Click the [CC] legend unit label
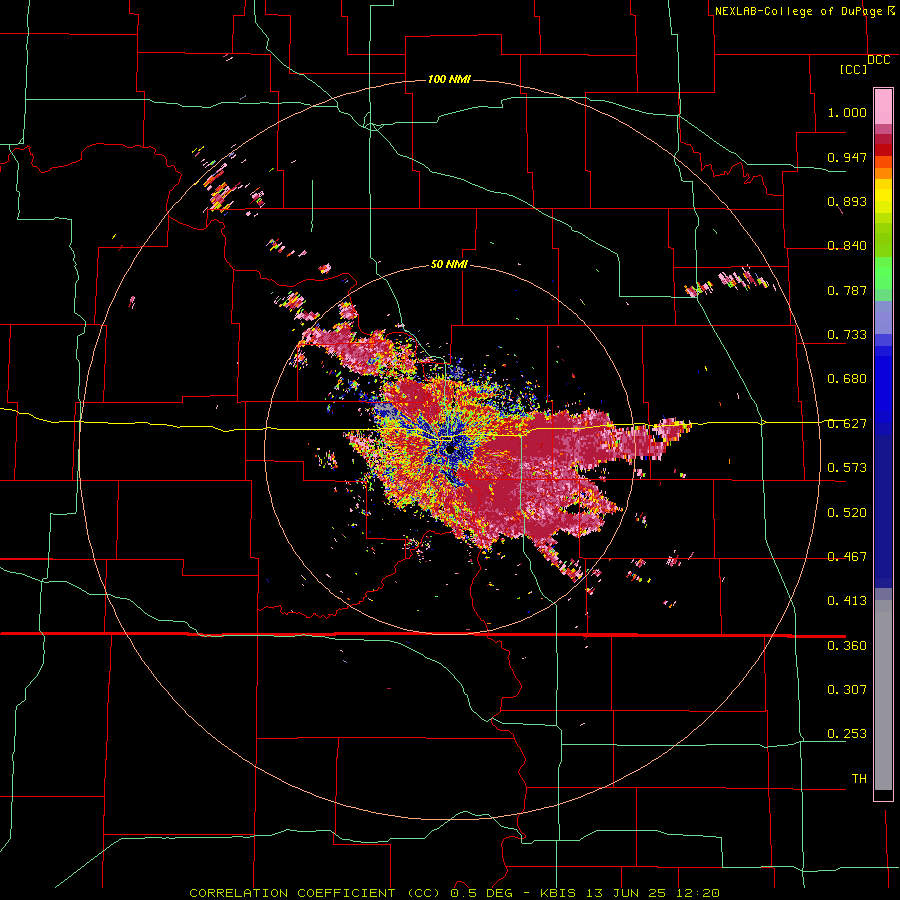The width and height of the screenshot is (900, 900). (853, 69)
